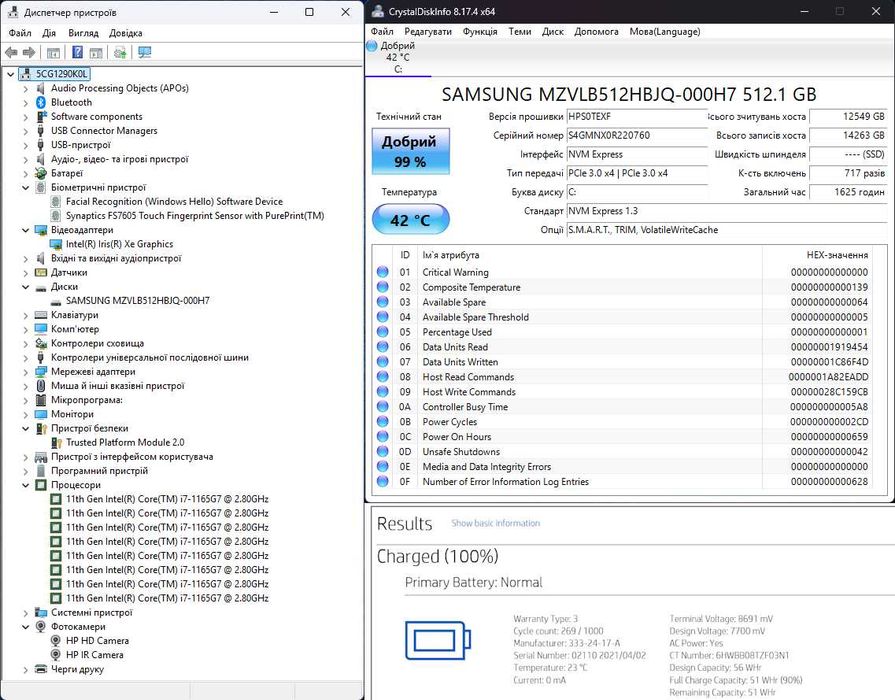Click the firmware version field HPS0TEXF
This screenshot has height=700, width=895.
637,116
